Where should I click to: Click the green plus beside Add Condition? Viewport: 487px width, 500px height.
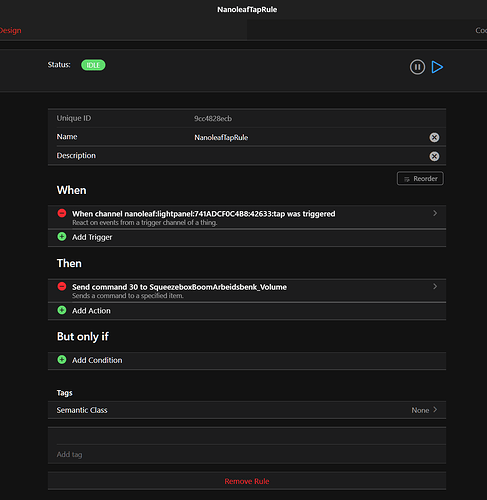pos(62,360)
